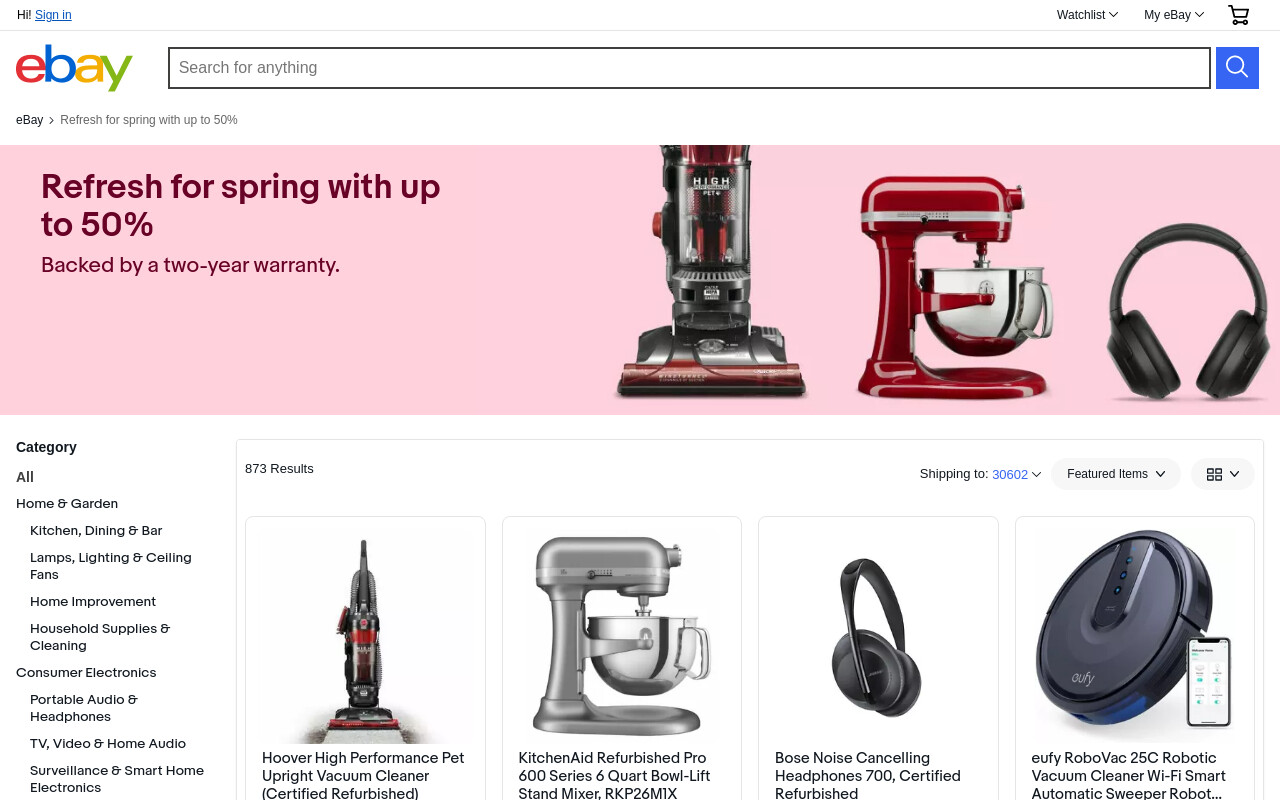The image size is (1280, 800).
Task: Open Kitchen, Dining & Bar subcategory
Action: [x=96, y=531]
